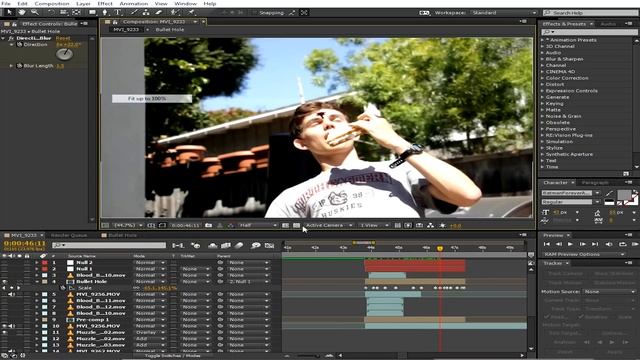Select the Rotation tool

(x=51, y=13)
